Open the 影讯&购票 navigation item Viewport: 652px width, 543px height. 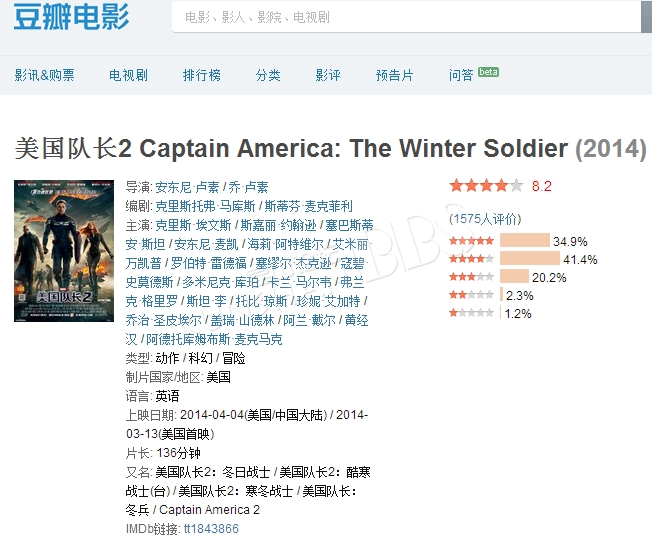click(x=44, y=75)
